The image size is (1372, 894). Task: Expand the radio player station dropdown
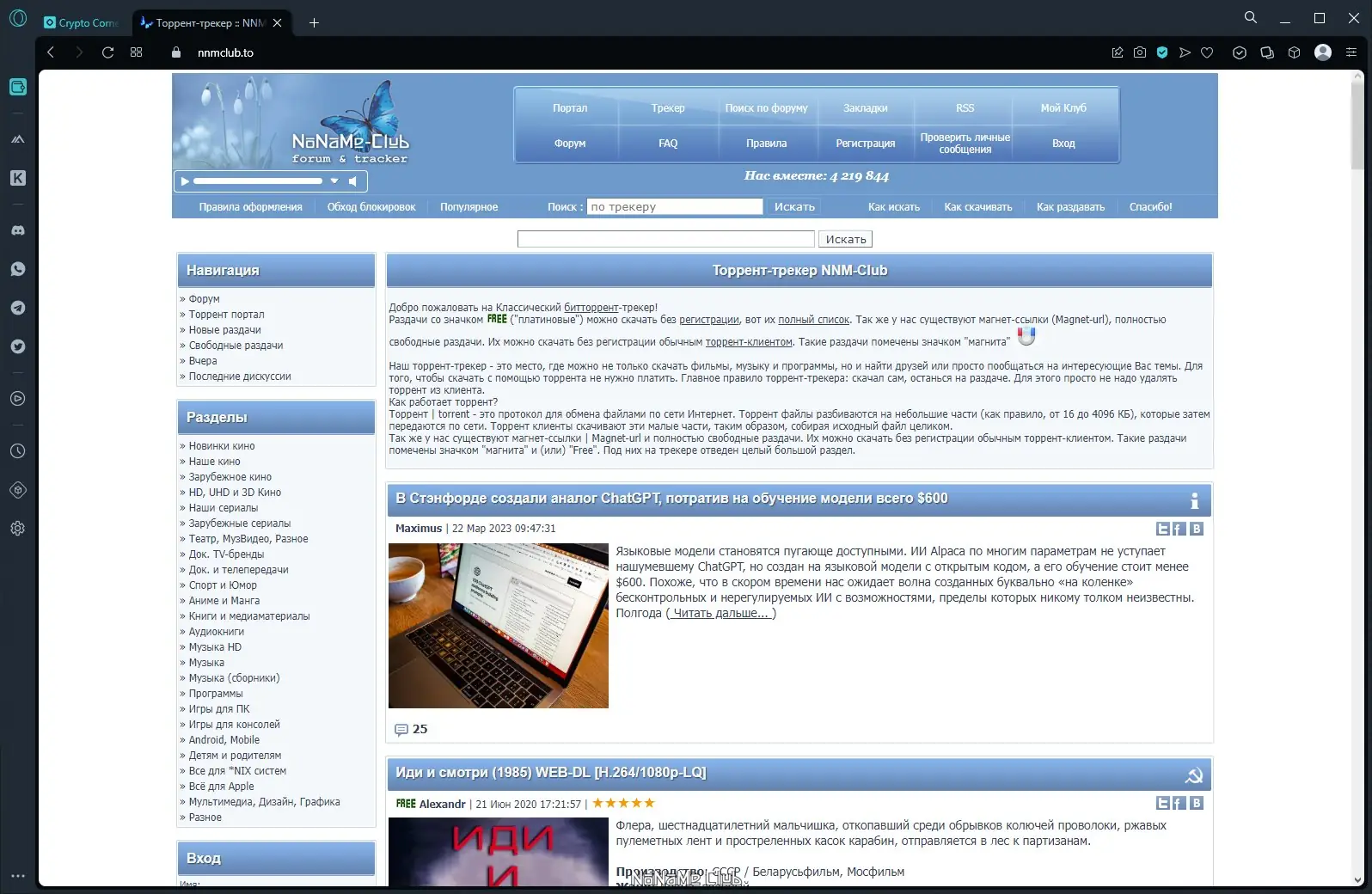pyautogui.click(x=334, y=181)
